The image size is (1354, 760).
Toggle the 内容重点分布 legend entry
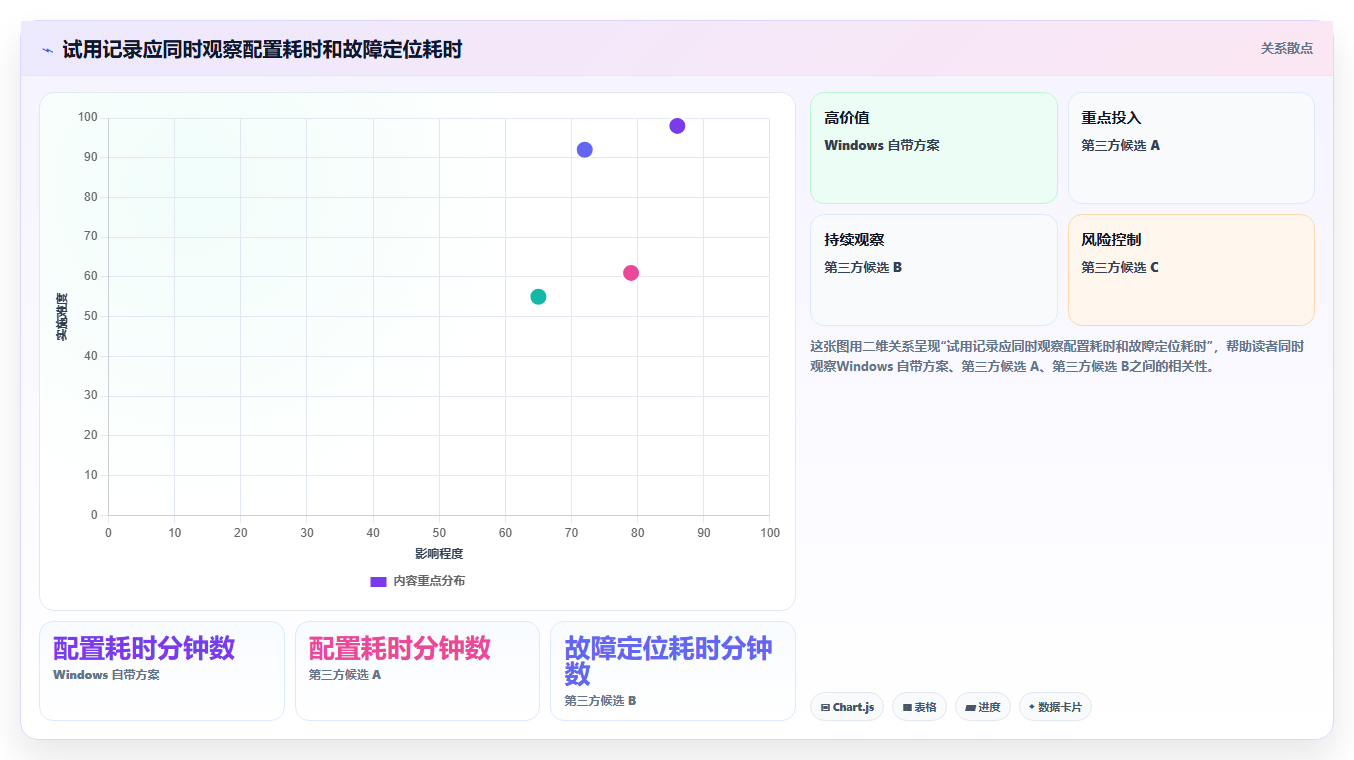click(417, 581)
